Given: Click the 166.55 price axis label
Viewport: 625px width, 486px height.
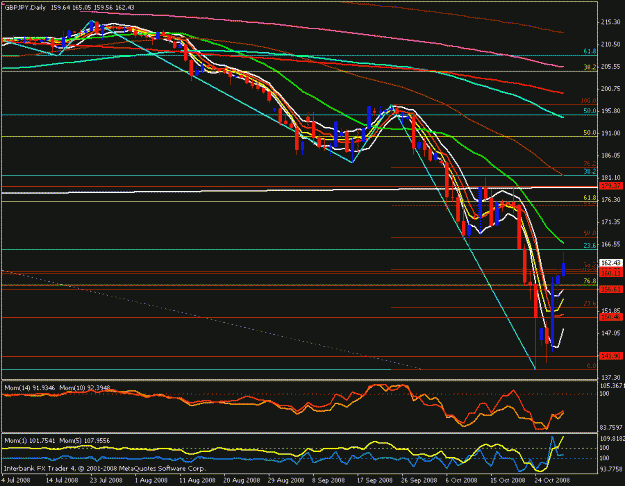Looking at the screenshot, I should (x=610, y=244).
